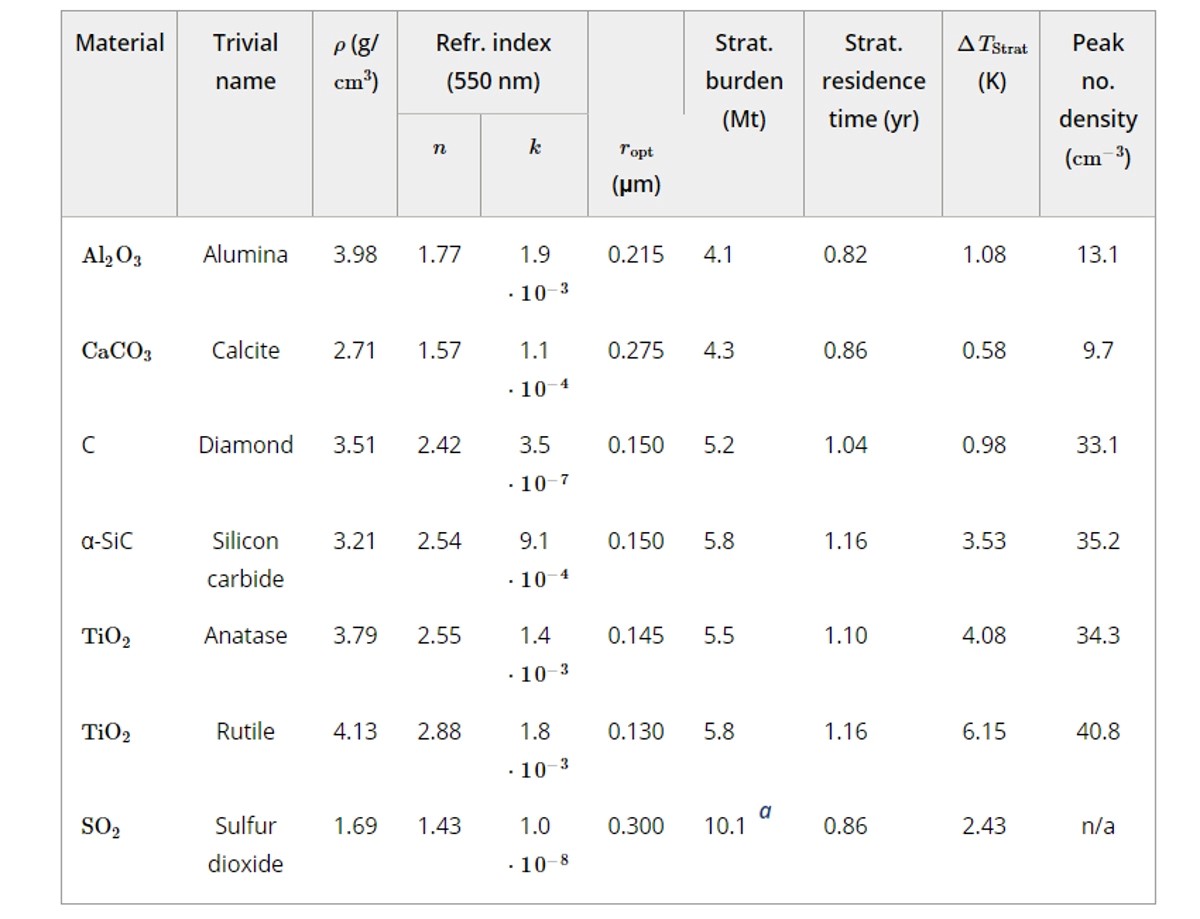The width and height of the screenshot is (1200, 919).
Task: Click the 6.15 temperature value for Rutile
Action: point(984,732)
